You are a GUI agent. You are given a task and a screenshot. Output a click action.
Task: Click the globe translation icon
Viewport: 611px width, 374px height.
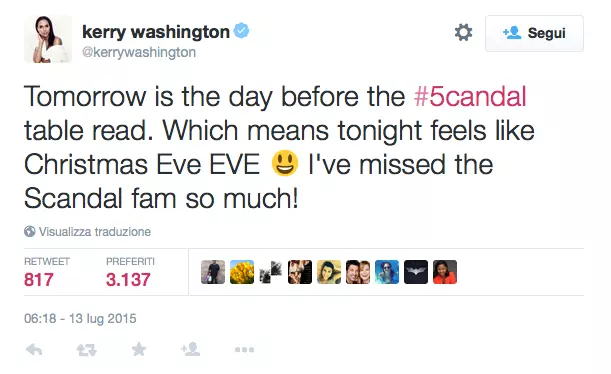pyautogui.click(x=30, y=231)
